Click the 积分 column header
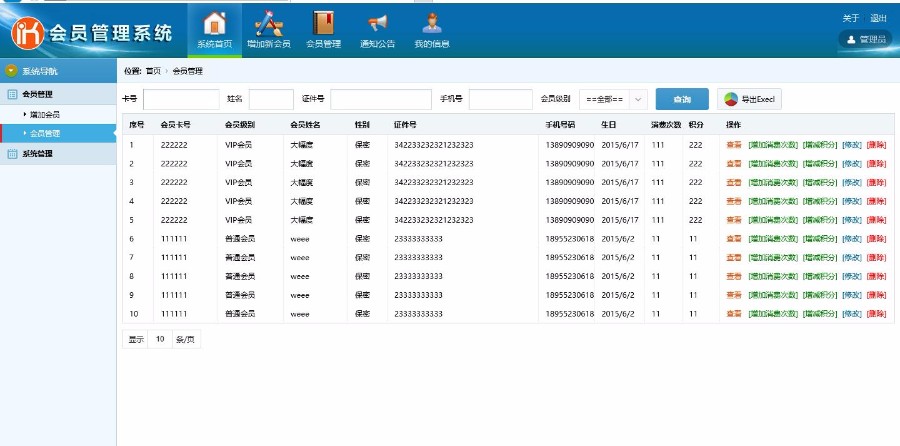The image size is (900, 446). tap(696, 125)
